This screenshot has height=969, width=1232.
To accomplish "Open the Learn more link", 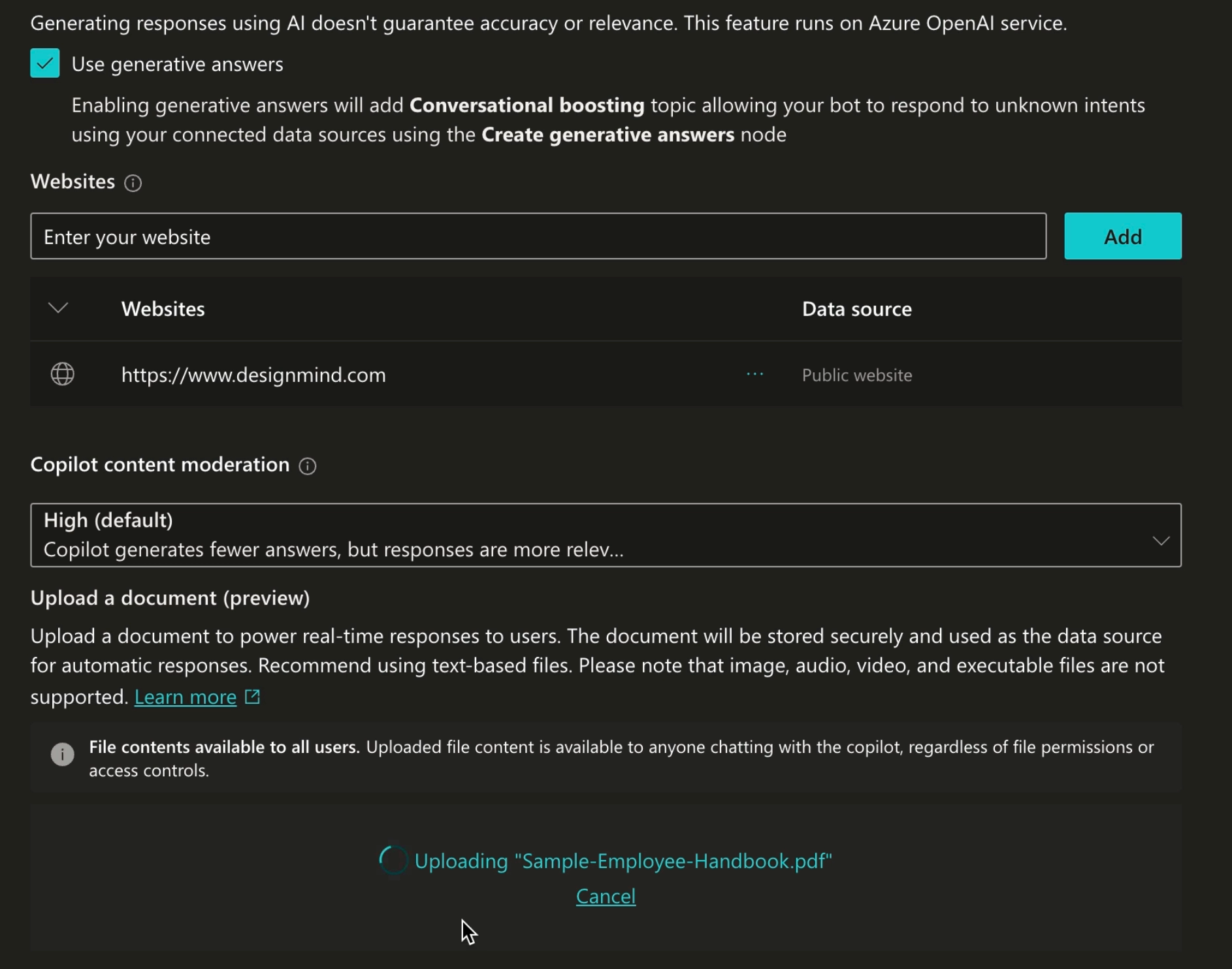I will pos(185,697).
